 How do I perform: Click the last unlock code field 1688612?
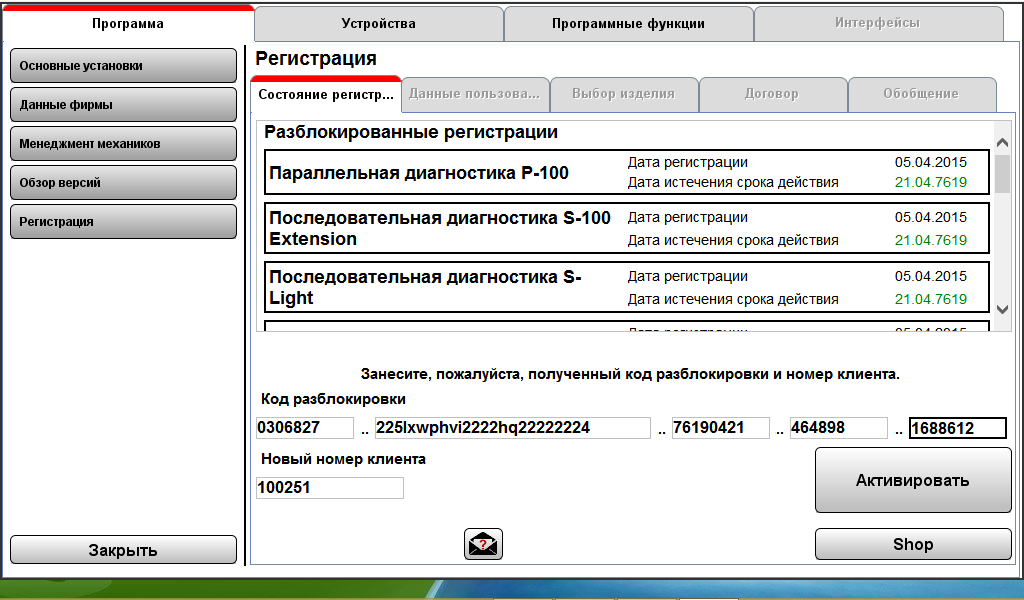(957, 429)
